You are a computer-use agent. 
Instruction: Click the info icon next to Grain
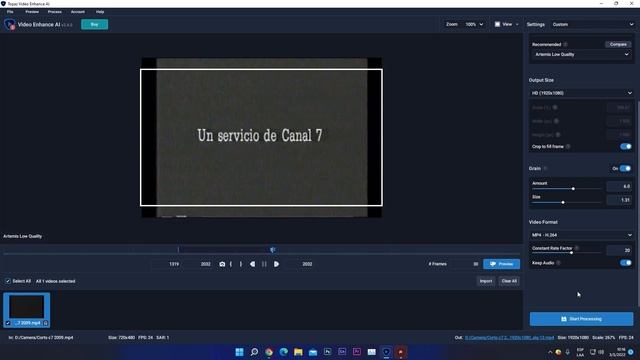[x=545, y=169]
